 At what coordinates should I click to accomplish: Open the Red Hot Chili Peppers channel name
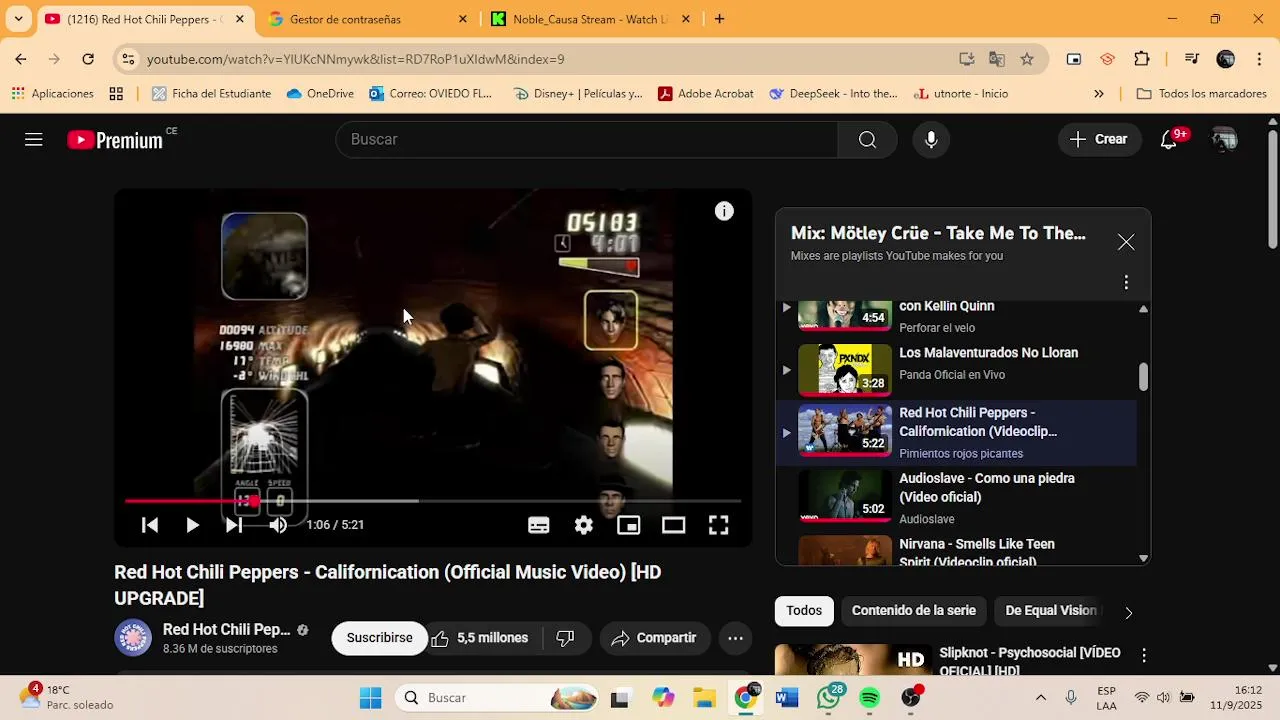pyautogui.click(x=227, y=630)
